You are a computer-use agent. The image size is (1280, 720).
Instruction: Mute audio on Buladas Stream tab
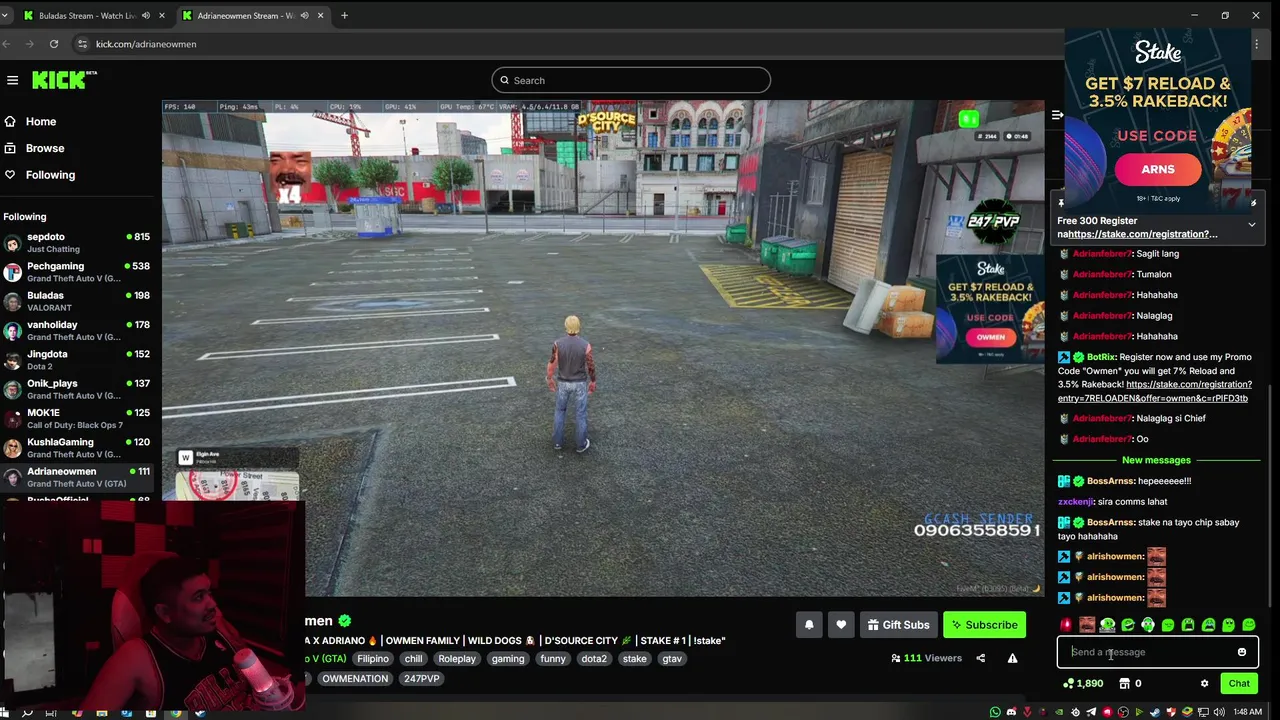point(146,16)
